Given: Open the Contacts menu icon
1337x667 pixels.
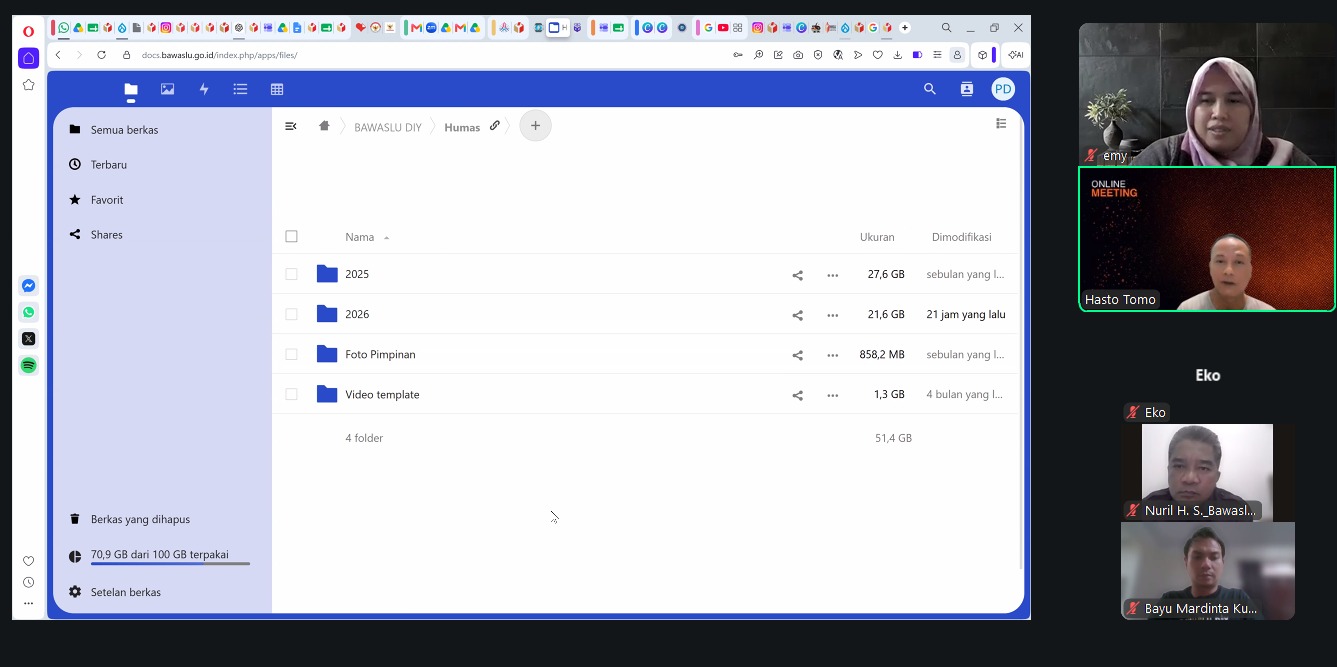Looking at the screenshot, I should pyautogui.click(x=967, y=89).
